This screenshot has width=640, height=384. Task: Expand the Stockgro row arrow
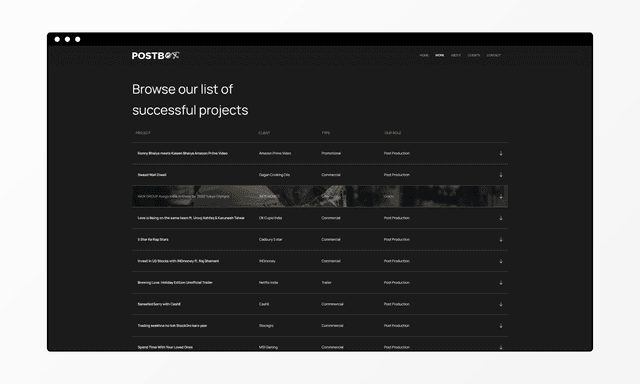click(501, 326)
